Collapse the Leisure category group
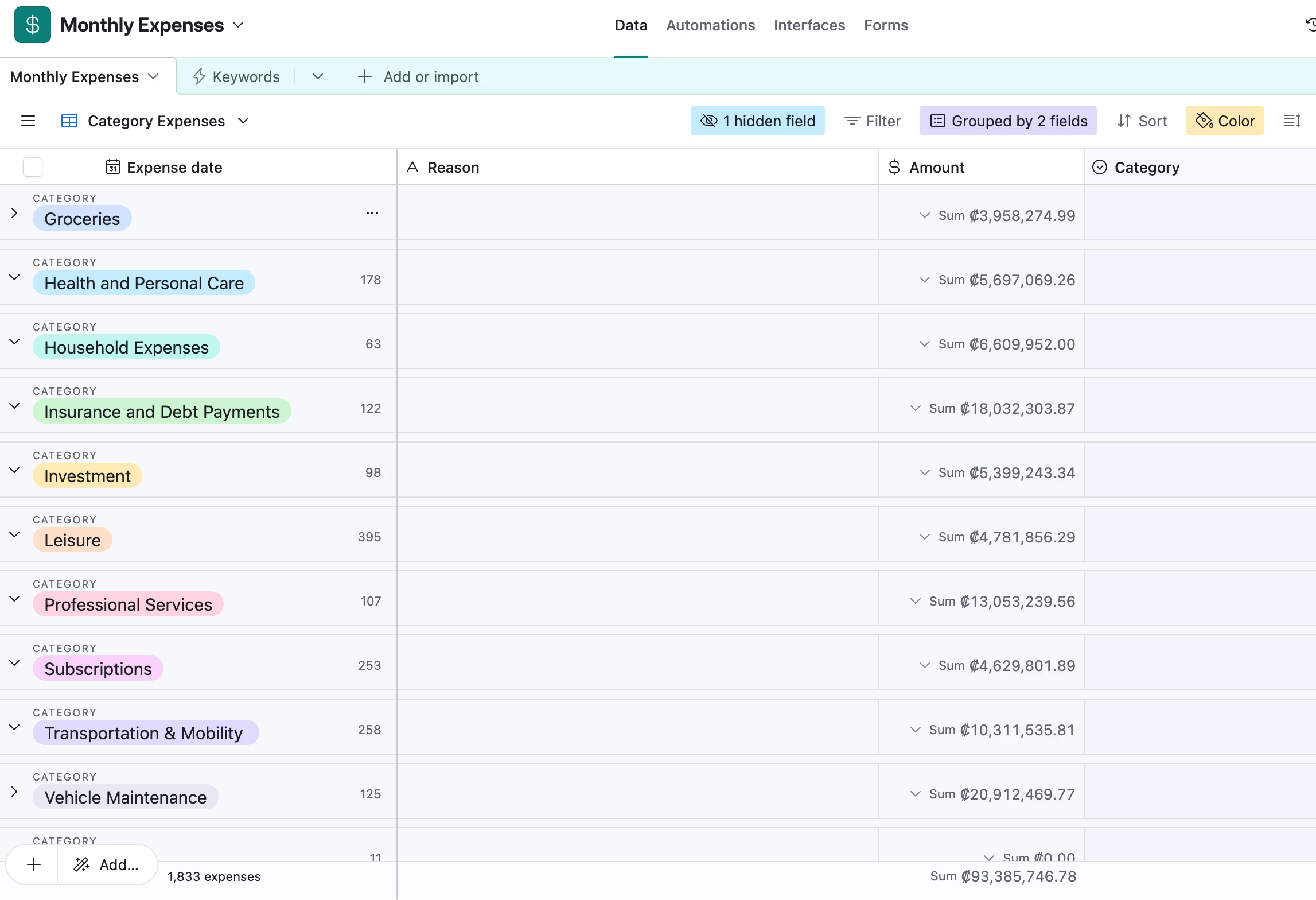The height and width of the screenshot is (900, 1316). [14, 534]
